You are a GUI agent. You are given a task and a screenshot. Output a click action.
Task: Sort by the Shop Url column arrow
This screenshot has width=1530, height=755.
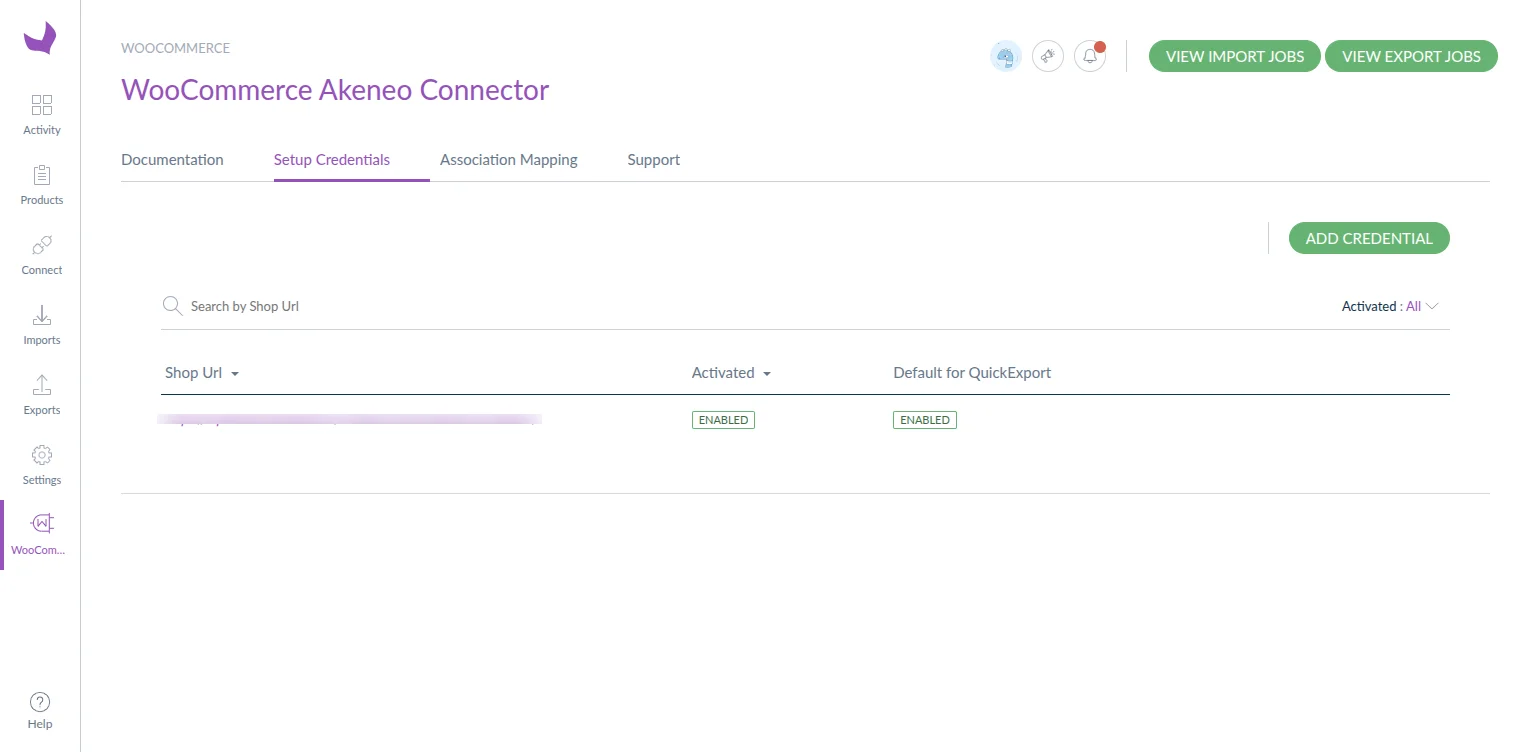point(235,373)
